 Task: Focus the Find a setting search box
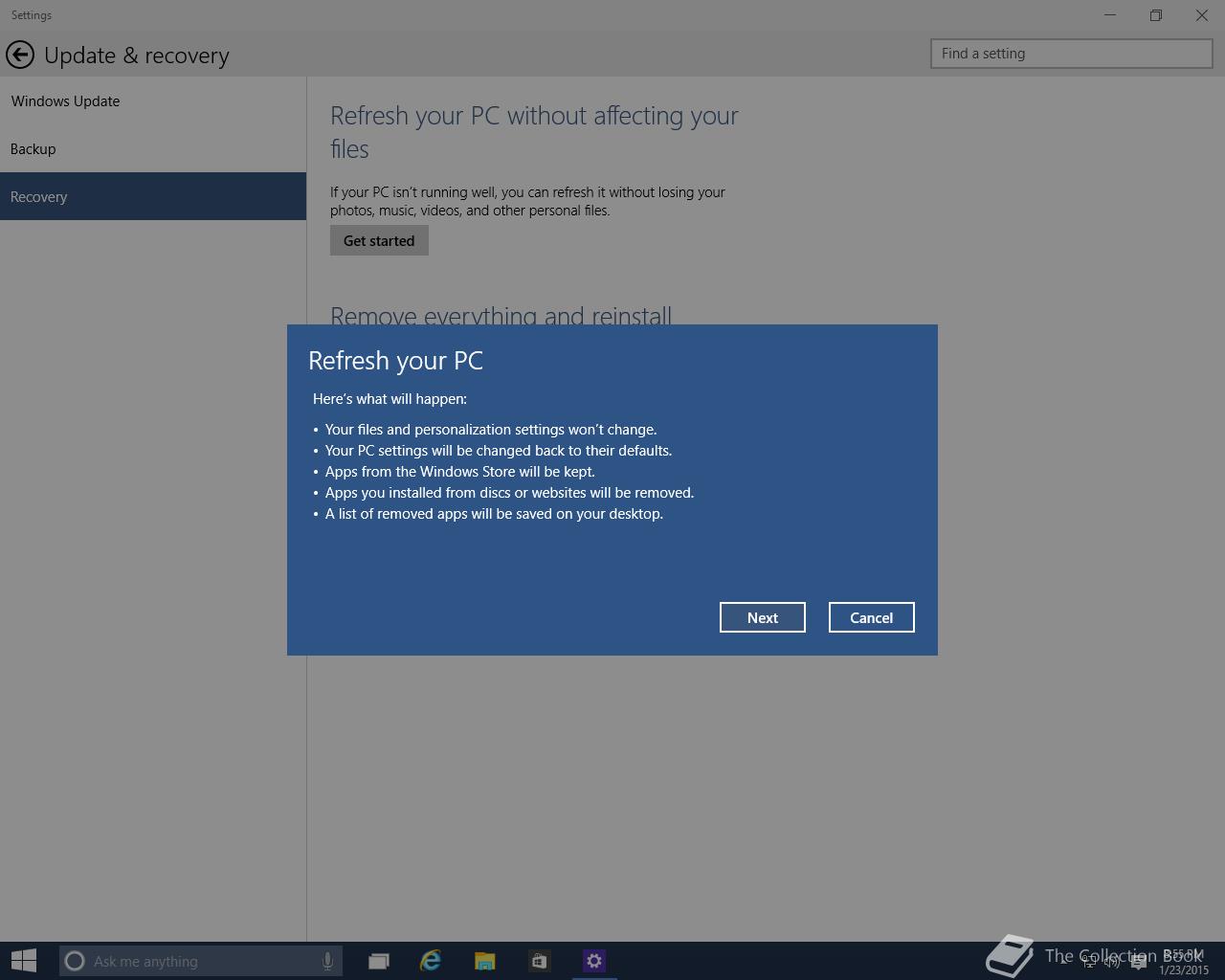[x=1071, y=54]
